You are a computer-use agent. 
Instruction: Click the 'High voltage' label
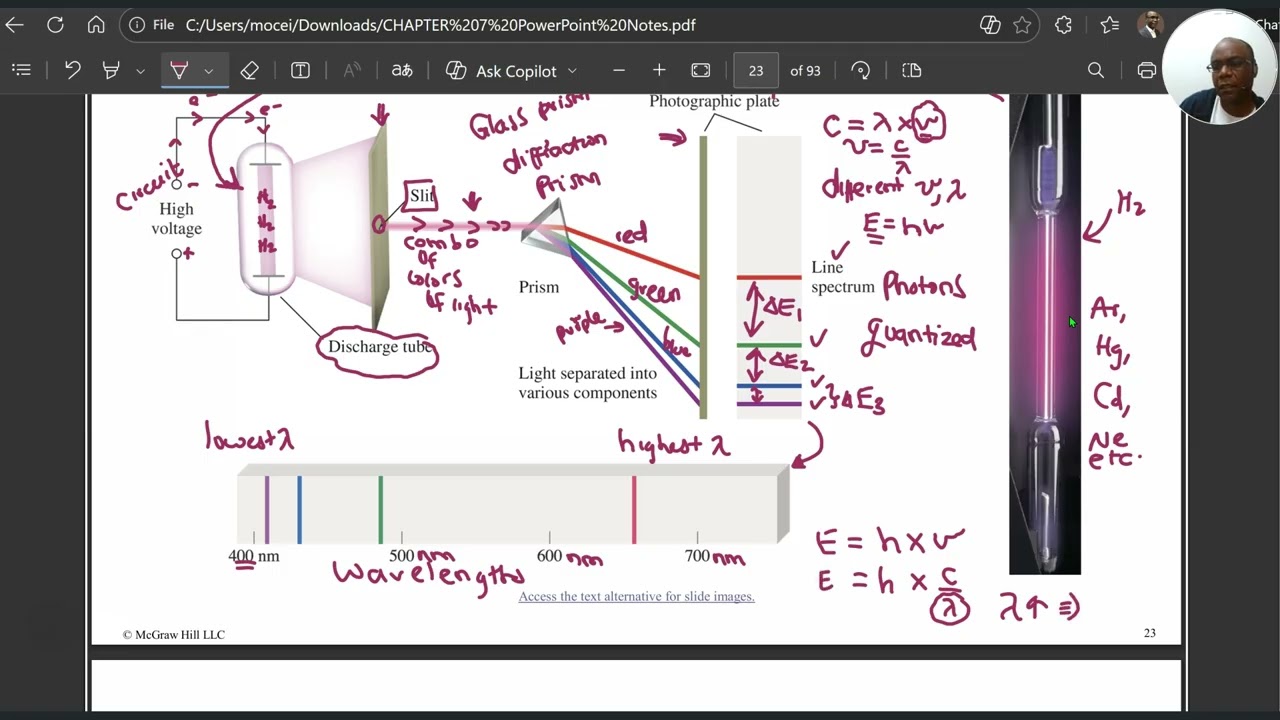pyautogui.click(x=176, y=219)
